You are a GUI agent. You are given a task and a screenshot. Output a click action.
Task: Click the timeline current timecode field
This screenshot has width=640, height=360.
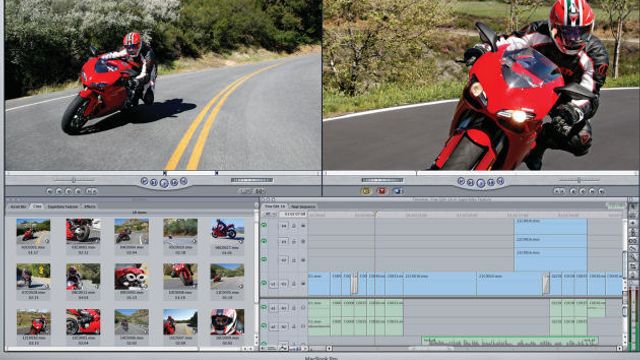click(x=294, y=214)
